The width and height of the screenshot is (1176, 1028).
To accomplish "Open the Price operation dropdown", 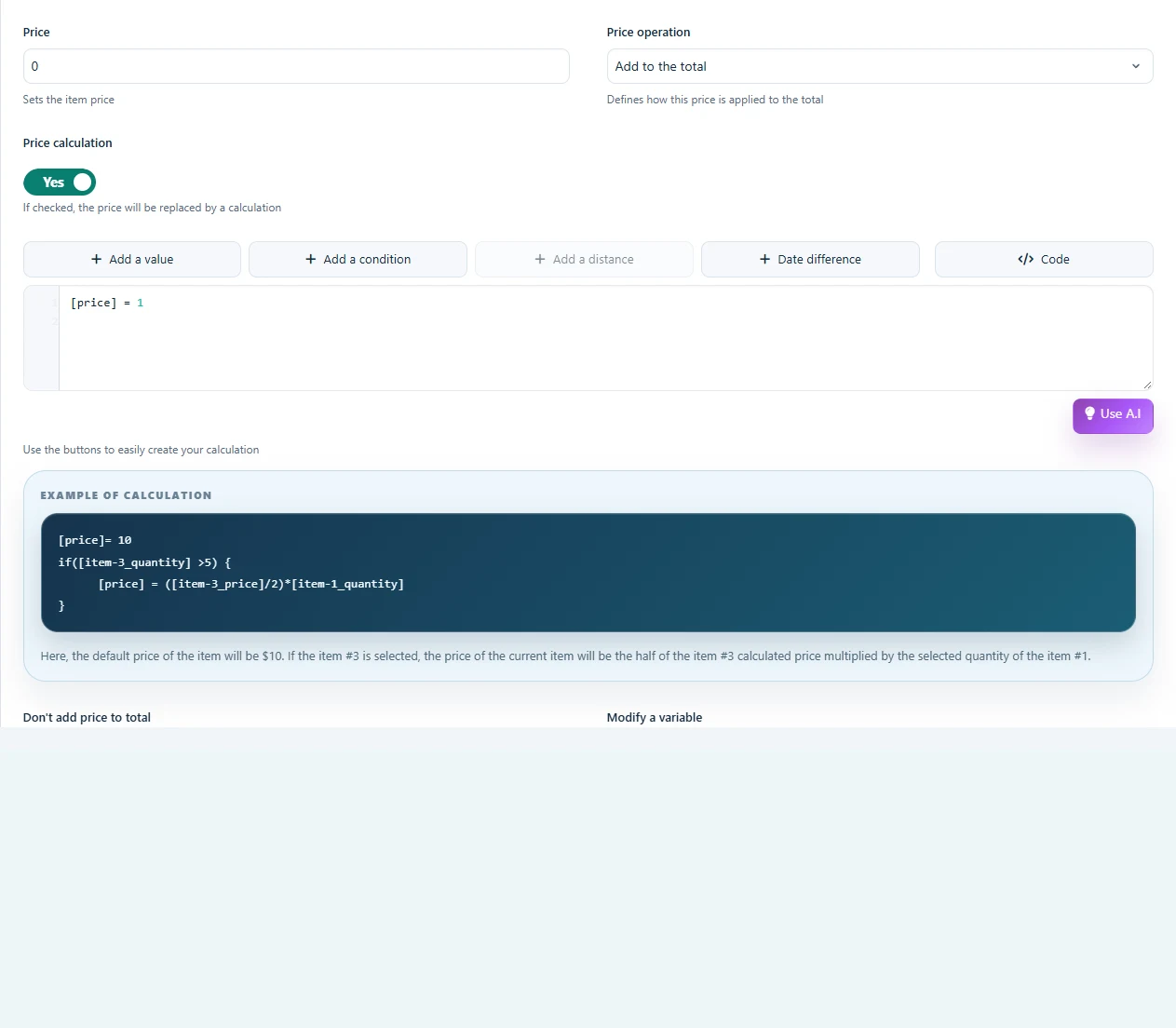I will (880, 66).
